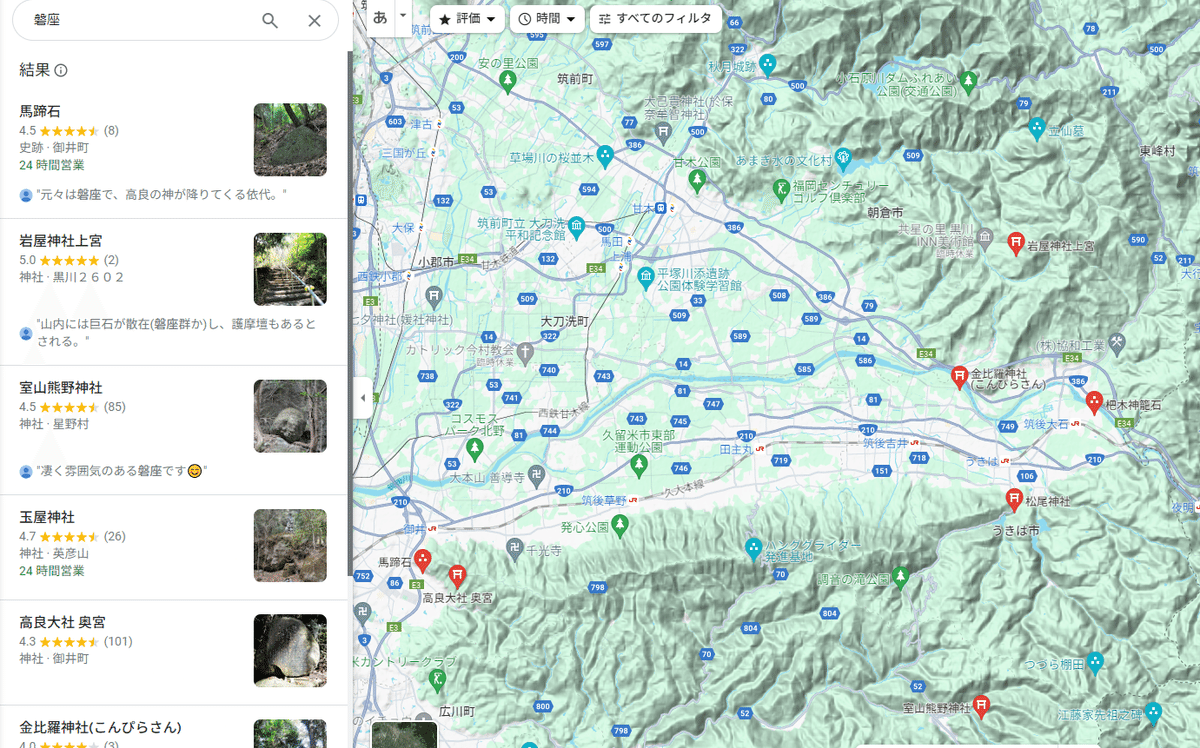The width and height of the screenshot is (1200, 748).
Task: Click the 田主丸 station label
Action: [735, 451]
